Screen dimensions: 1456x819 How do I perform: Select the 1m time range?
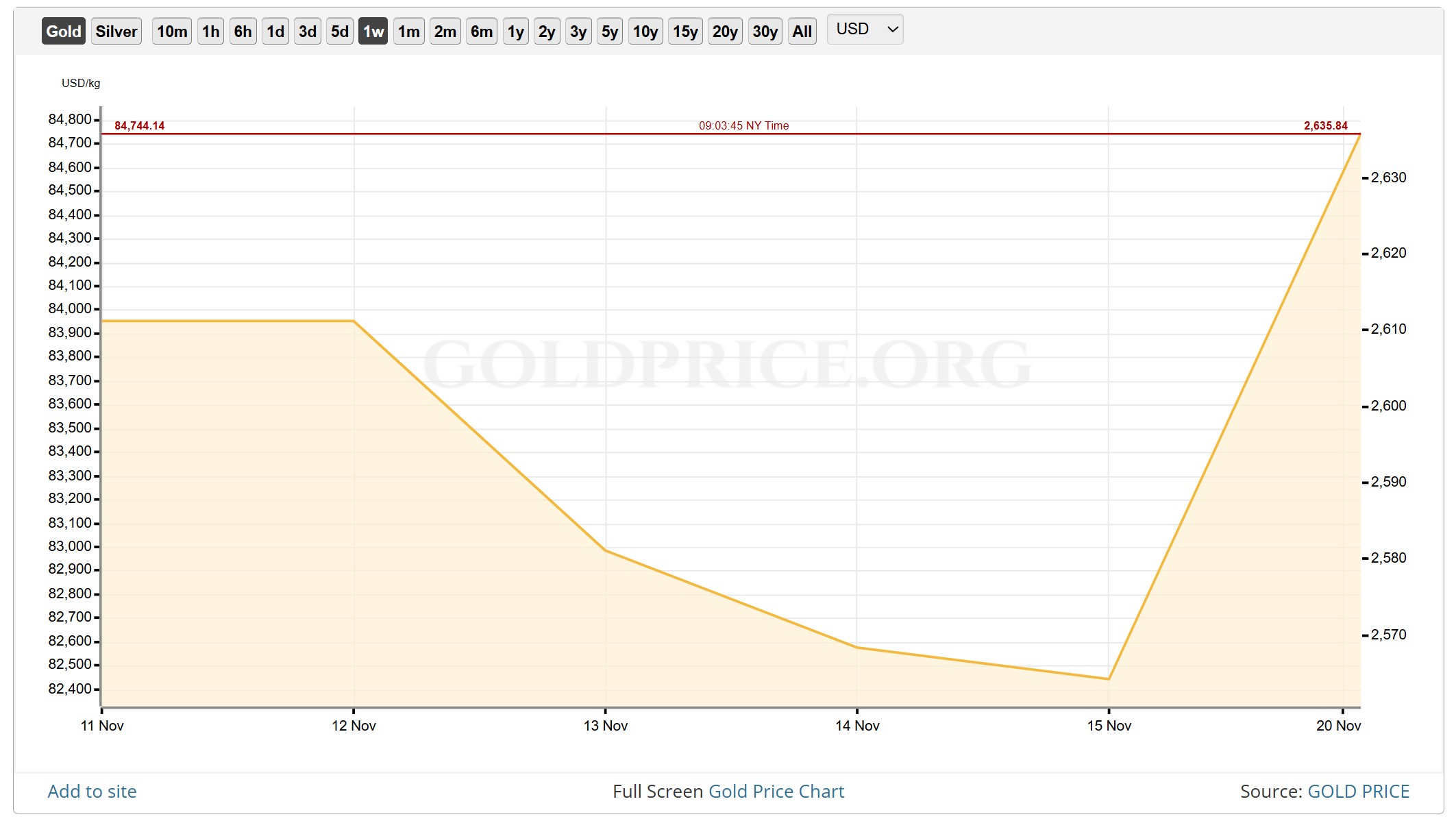[409, 32]
